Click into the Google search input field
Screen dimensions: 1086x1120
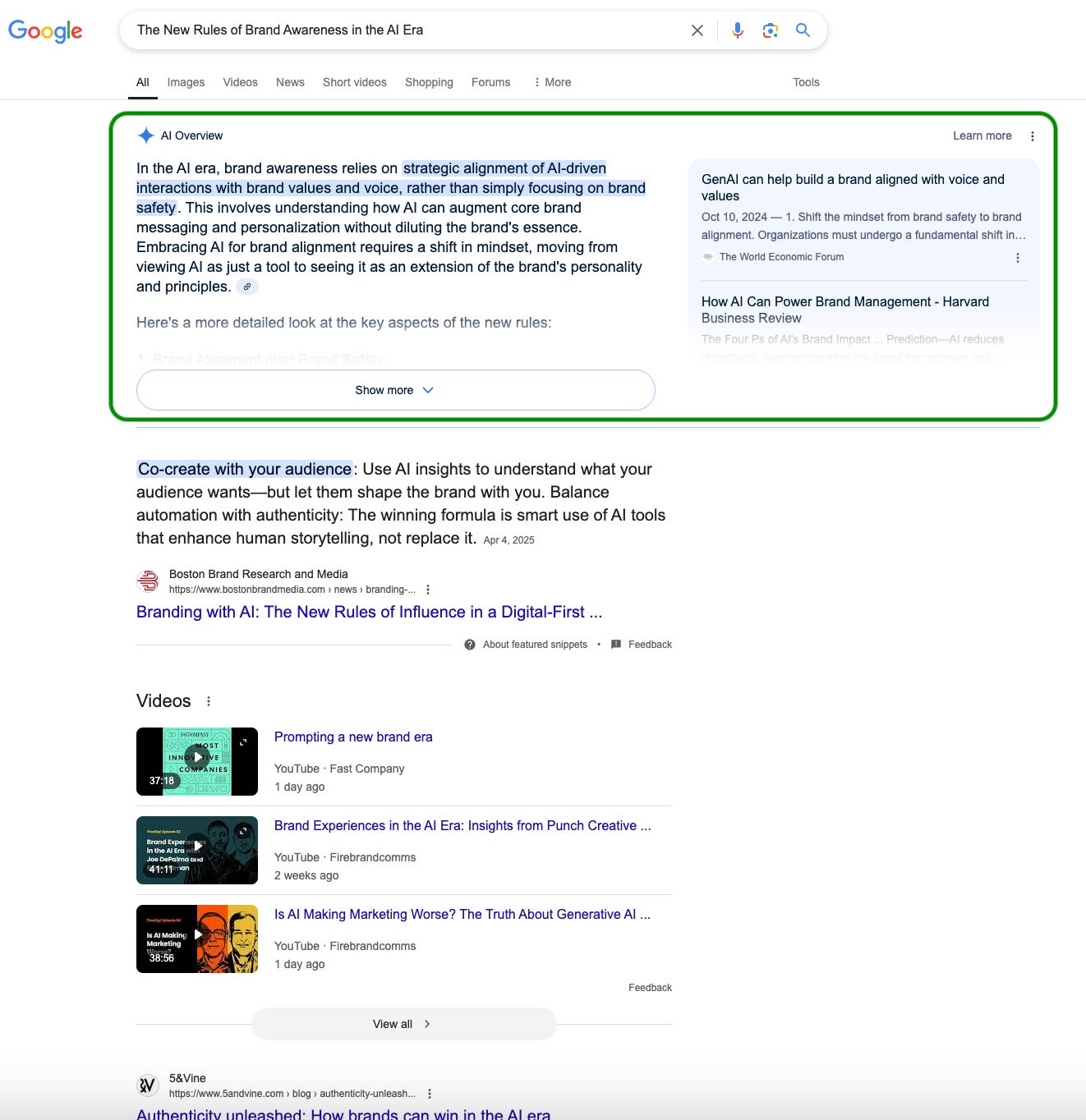403,30
